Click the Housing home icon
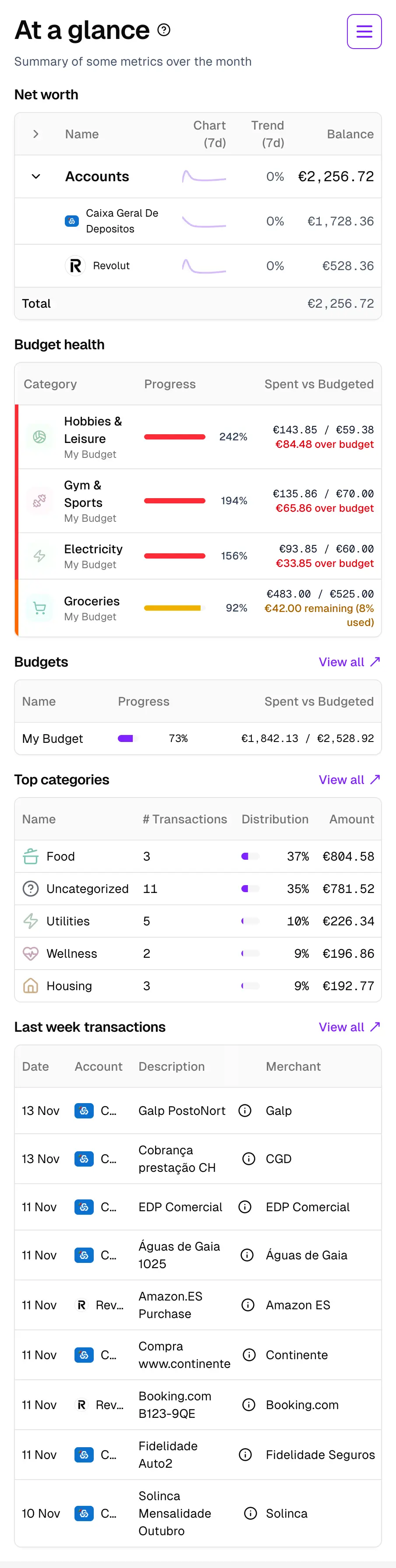Image resolution: width=396 pixels, height=1568 pixels. 31,985
